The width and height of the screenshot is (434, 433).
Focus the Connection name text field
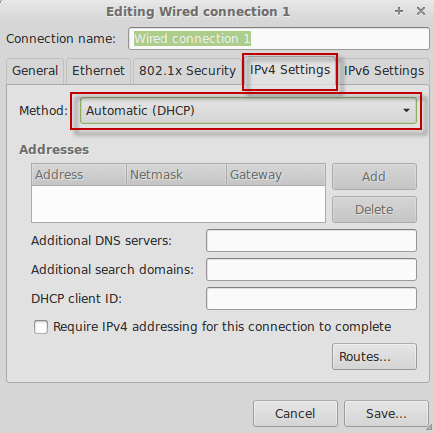[x=279, y=39]
